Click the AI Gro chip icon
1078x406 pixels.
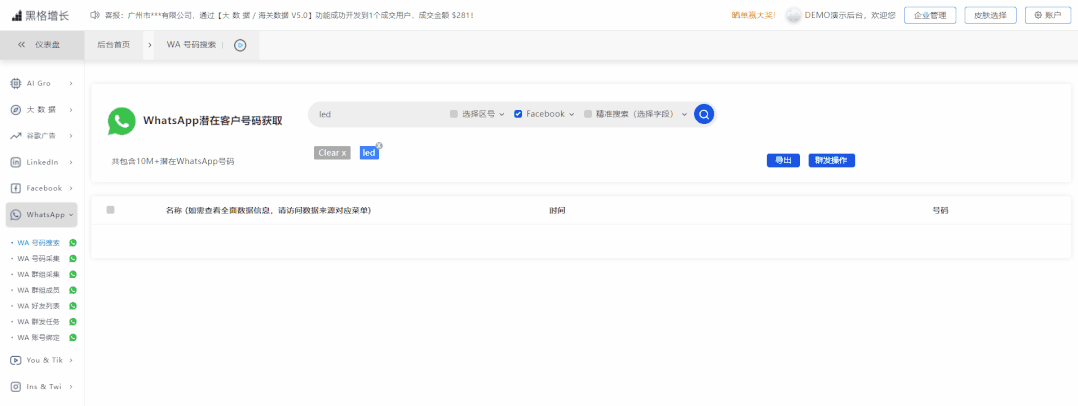click(x=16, y=83)
